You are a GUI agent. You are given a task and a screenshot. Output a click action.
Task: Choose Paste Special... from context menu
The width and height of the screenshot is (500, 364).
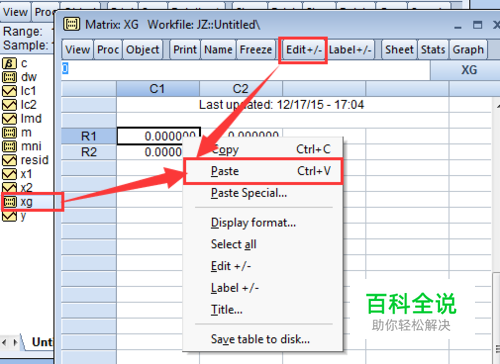point(263,193)
